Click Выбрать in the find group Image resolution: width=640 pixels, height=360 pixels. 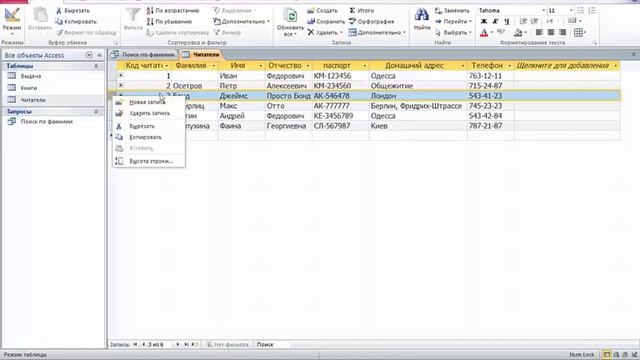[453, 32]
